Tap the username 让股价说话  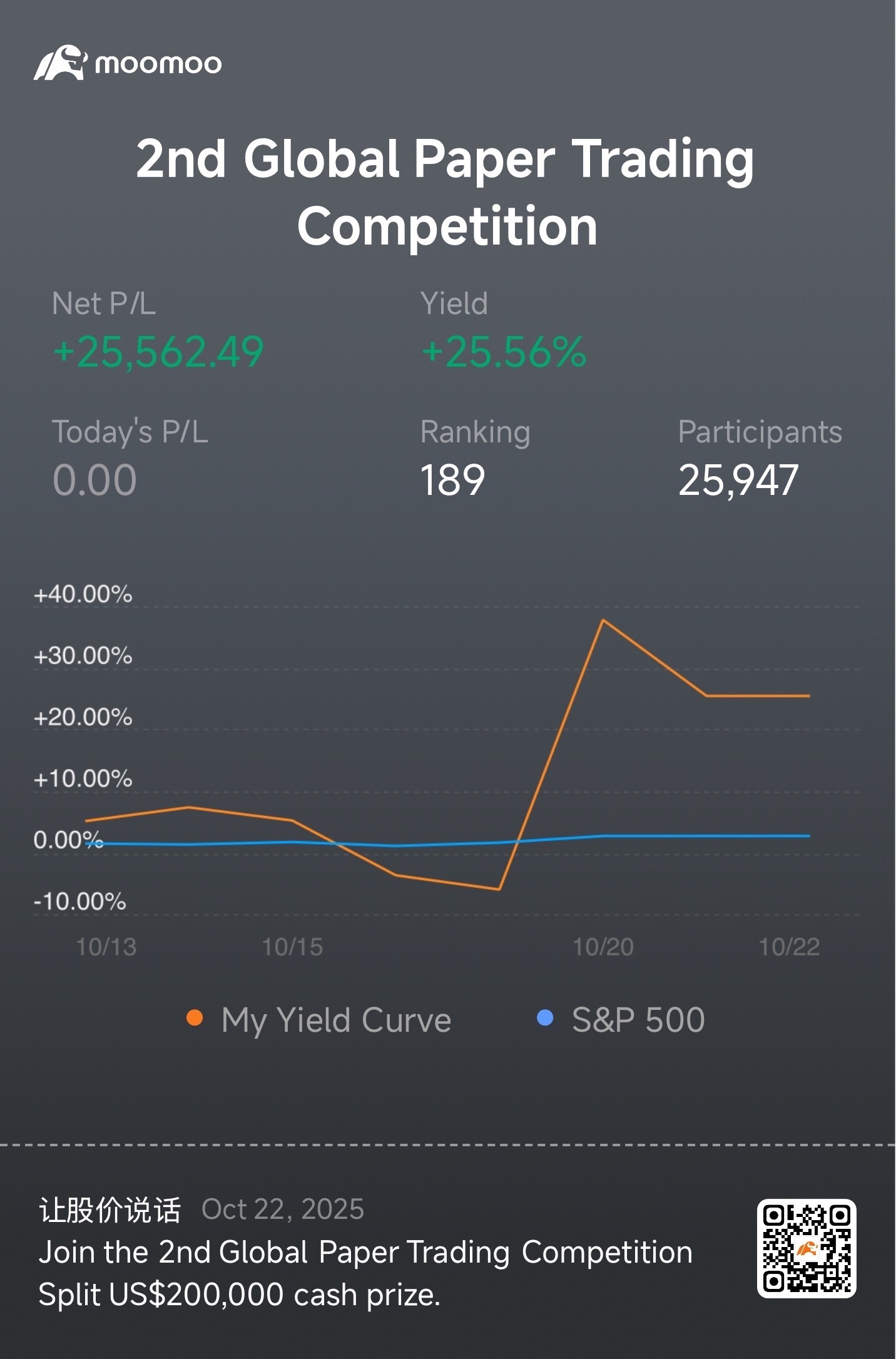(109, 1209)
